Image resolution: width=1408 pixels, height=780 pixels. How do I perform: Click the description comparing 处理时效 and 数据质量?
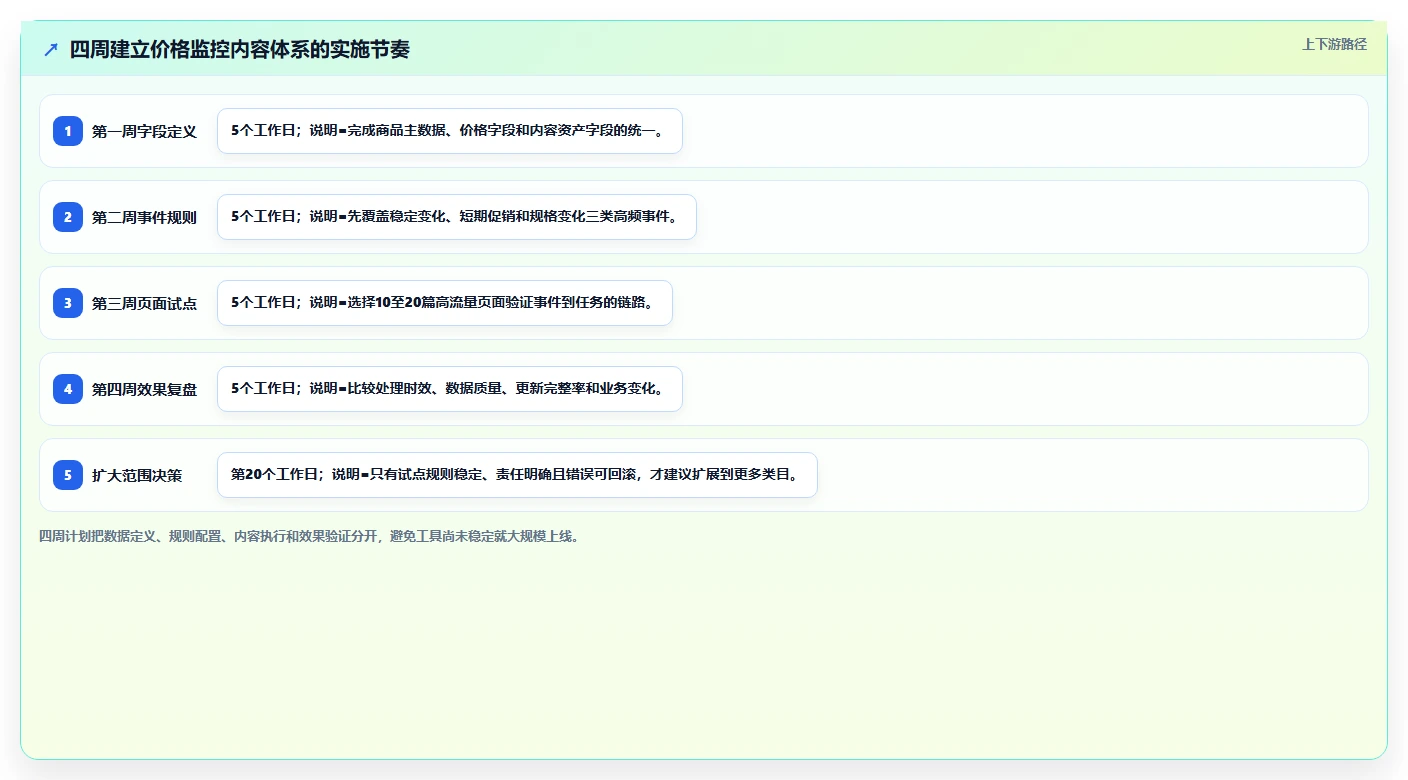coord(450,389)
